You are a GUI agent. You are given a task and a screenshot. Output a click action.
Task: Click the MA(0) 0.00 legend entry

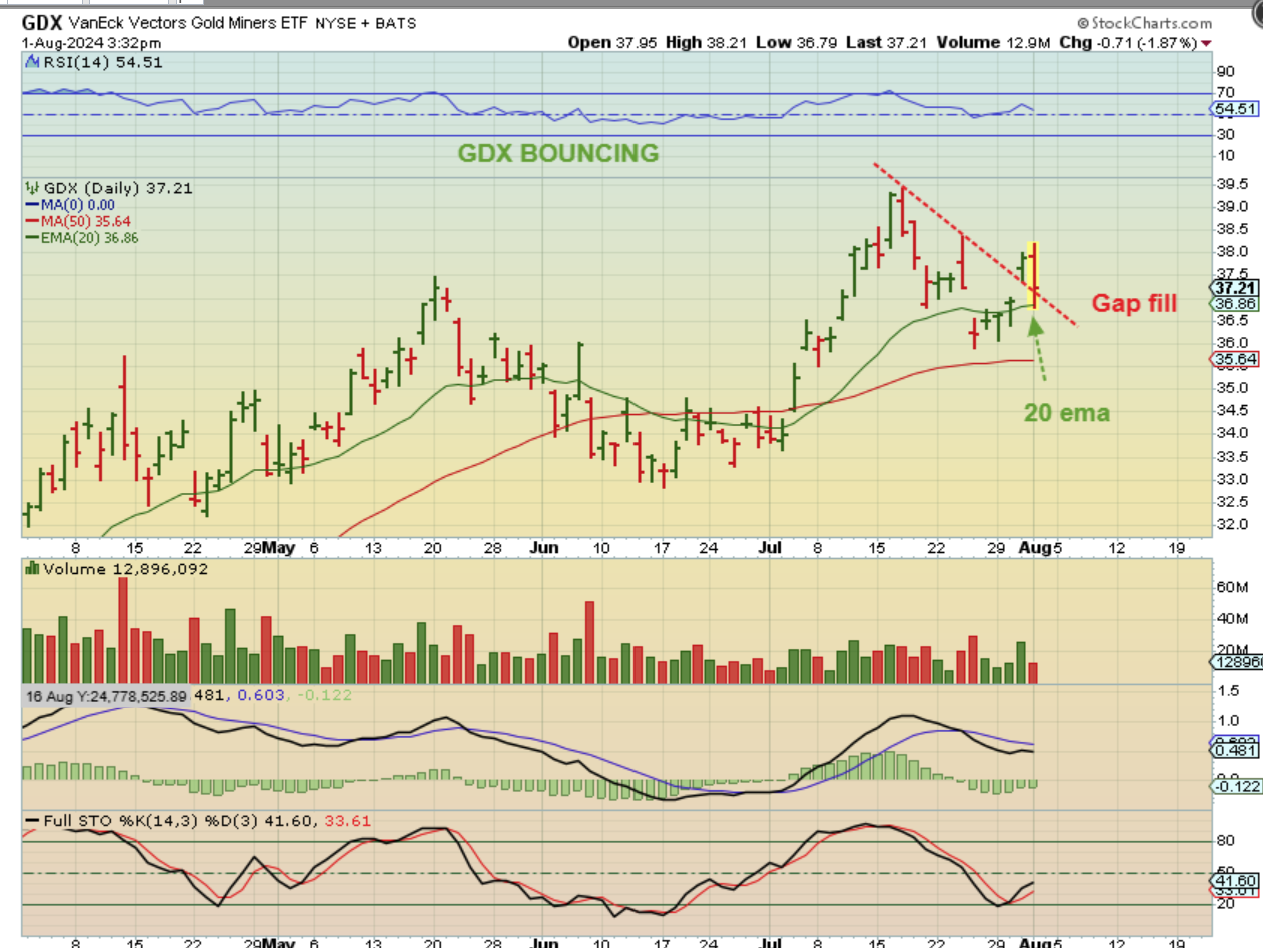[77, 204]
